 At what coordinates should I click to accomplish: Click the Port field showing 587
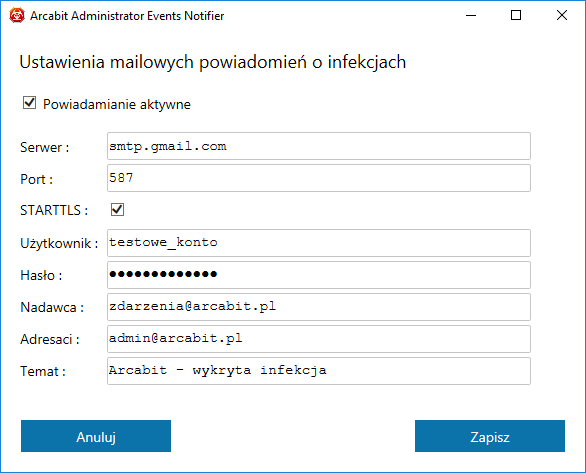[x=319, y=178]
